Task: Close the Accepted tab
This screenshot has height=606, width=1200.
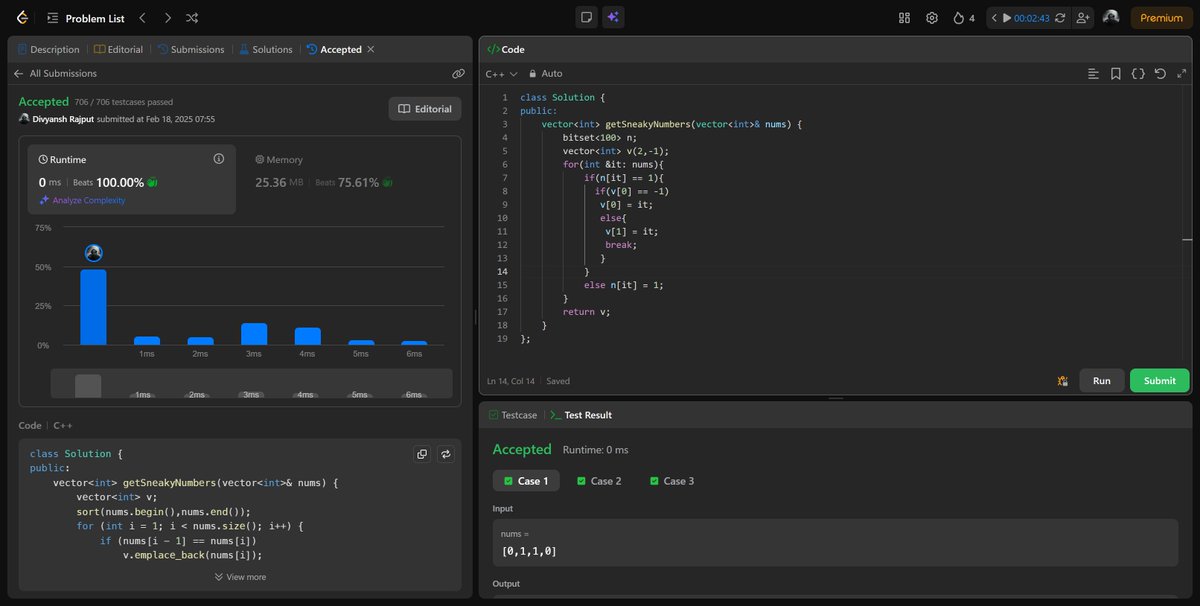Action: (x=371, y=49)
